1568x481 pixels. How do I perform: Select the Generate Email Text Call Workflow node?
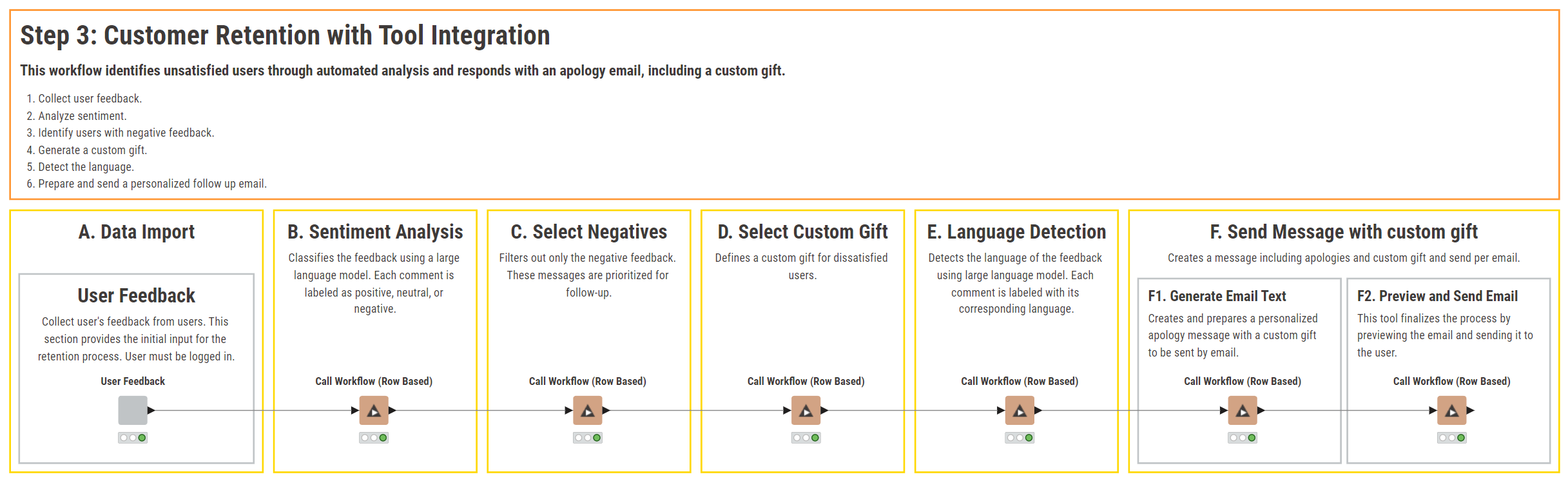(1243, 410)
